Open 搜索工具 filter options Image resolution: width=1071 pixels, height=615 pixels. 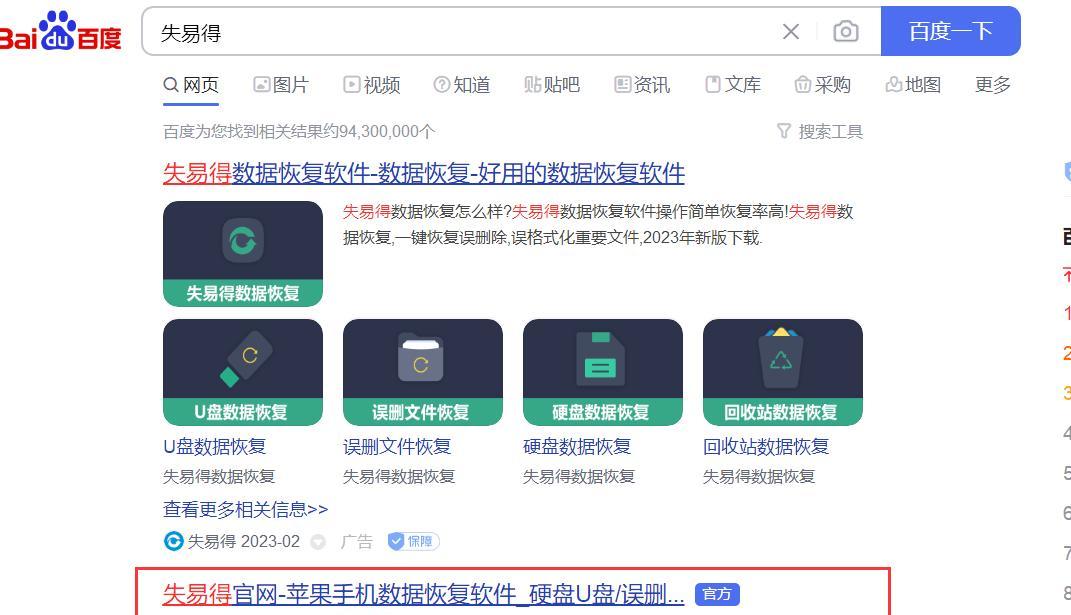click(x=820, y=131)
